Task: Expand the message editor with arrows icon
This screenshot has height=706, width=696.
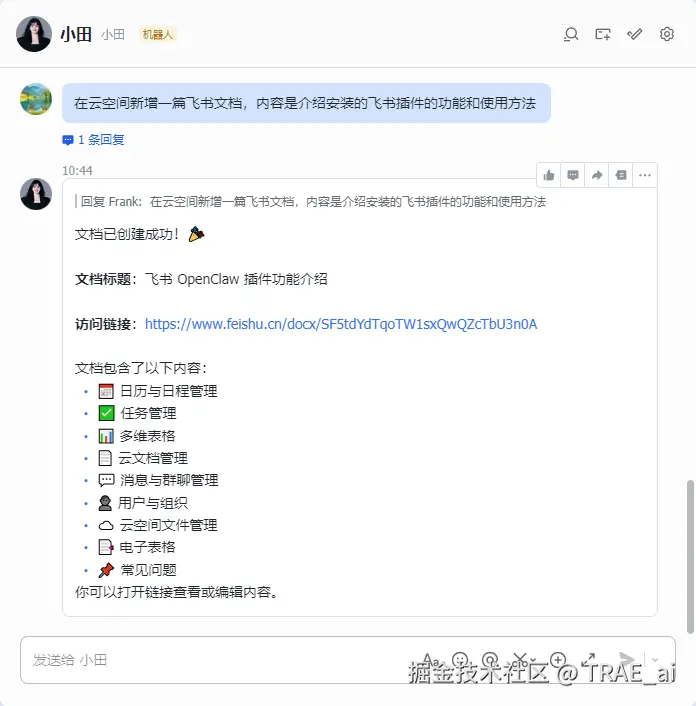Action: coord(588,660)
